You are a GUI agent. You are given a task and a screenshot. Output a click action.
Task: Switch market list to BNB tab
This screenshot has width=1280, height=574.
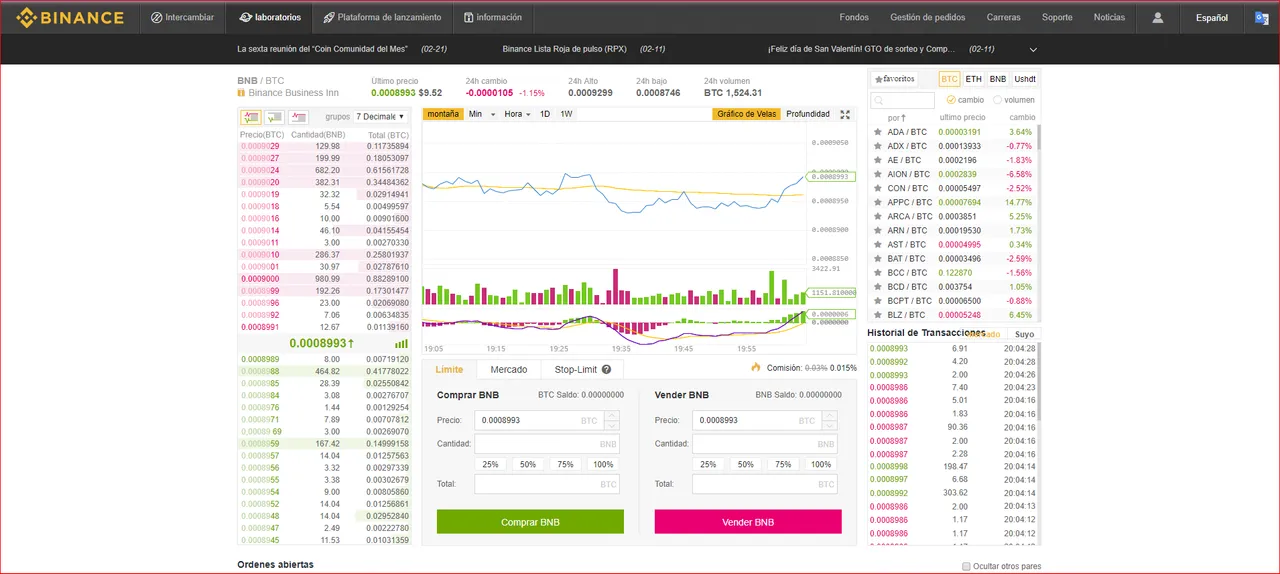pyautogui.click(x=998, y=79)
